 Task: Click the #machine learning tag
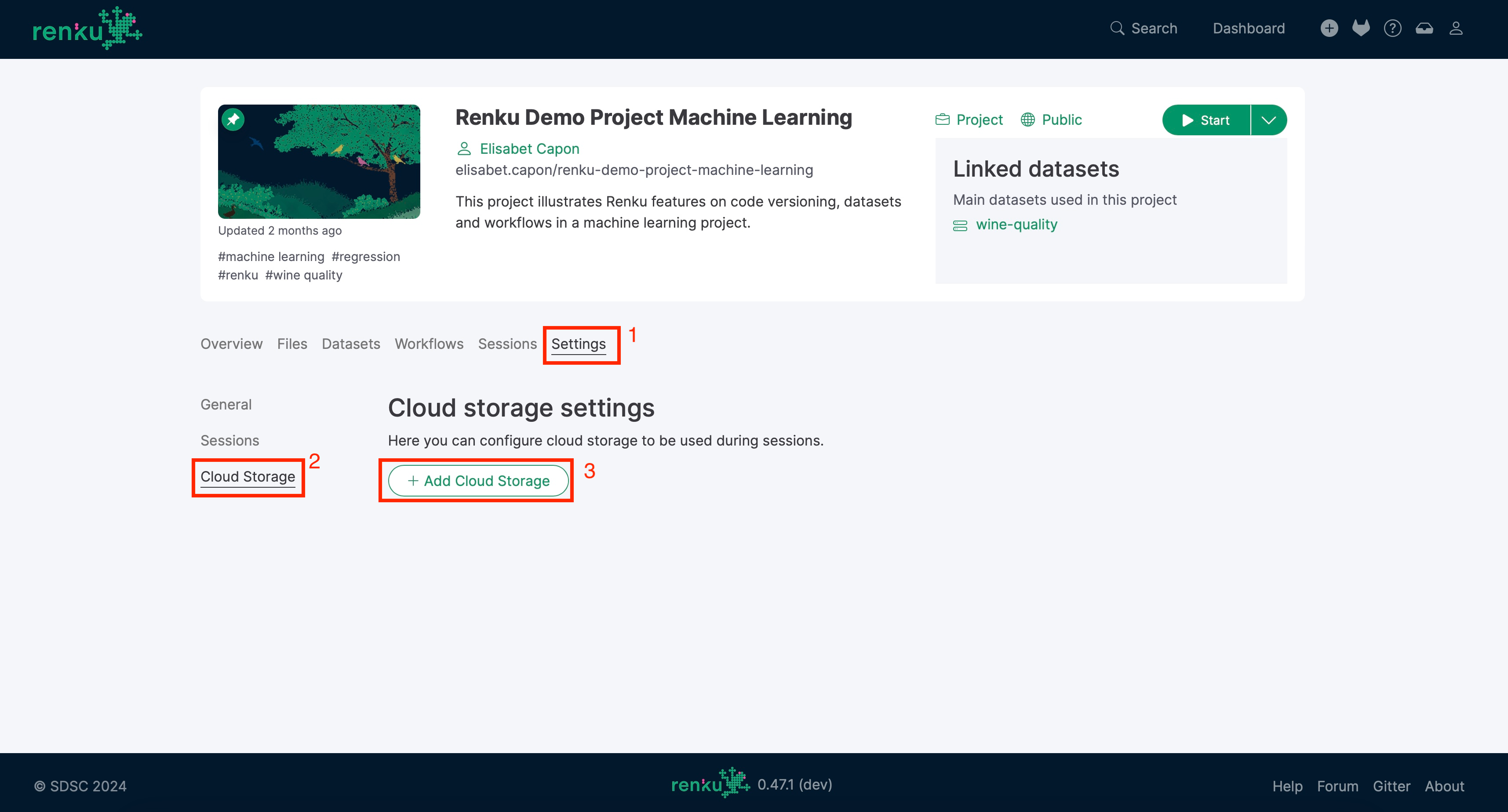[x=271, y=257]
